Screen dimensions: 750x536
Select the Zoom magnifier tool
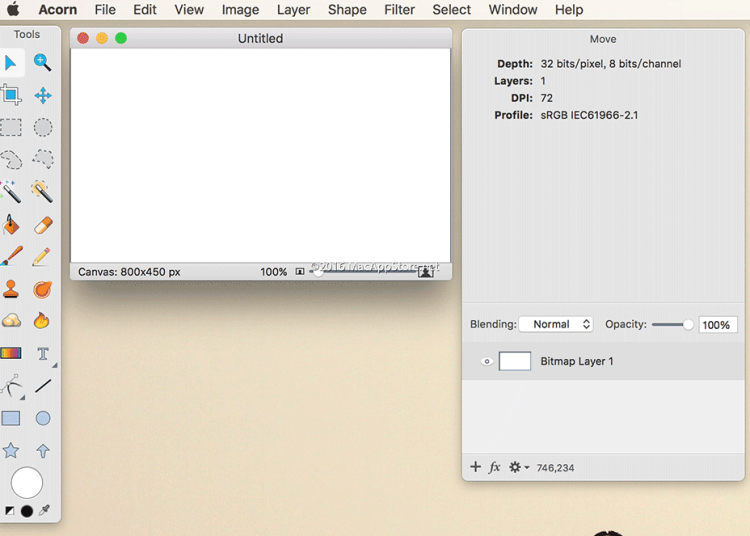point(43,63)
